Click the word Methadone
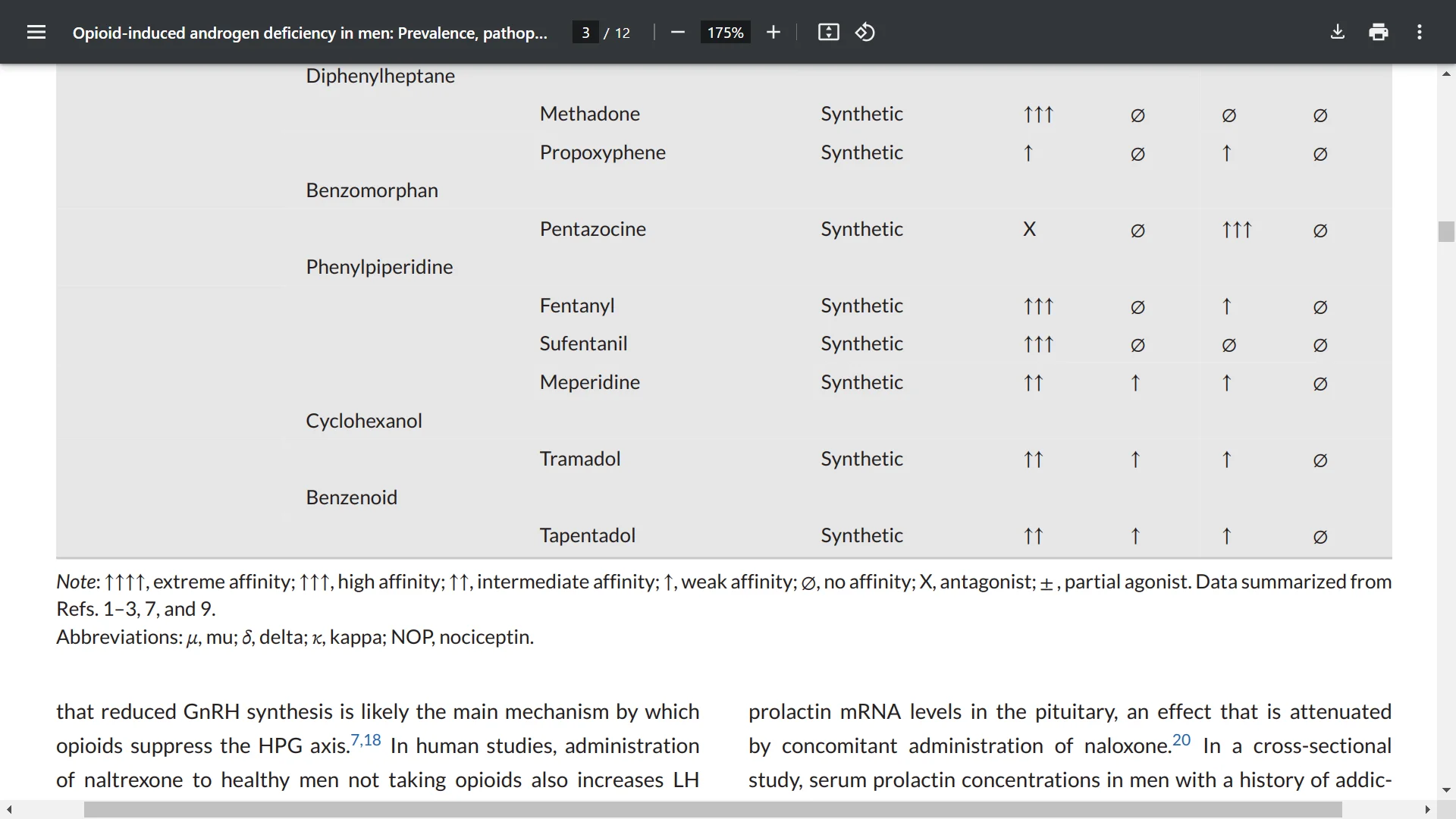The image size is (1456, 819). (589, 114)
